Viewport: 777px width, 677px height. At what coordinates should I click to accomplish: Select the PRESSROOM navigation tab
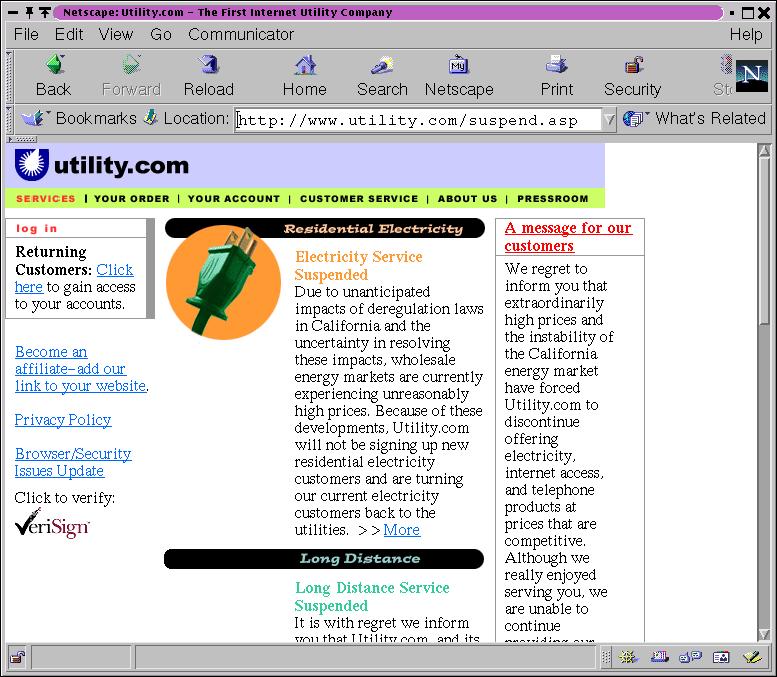(553, 199)
